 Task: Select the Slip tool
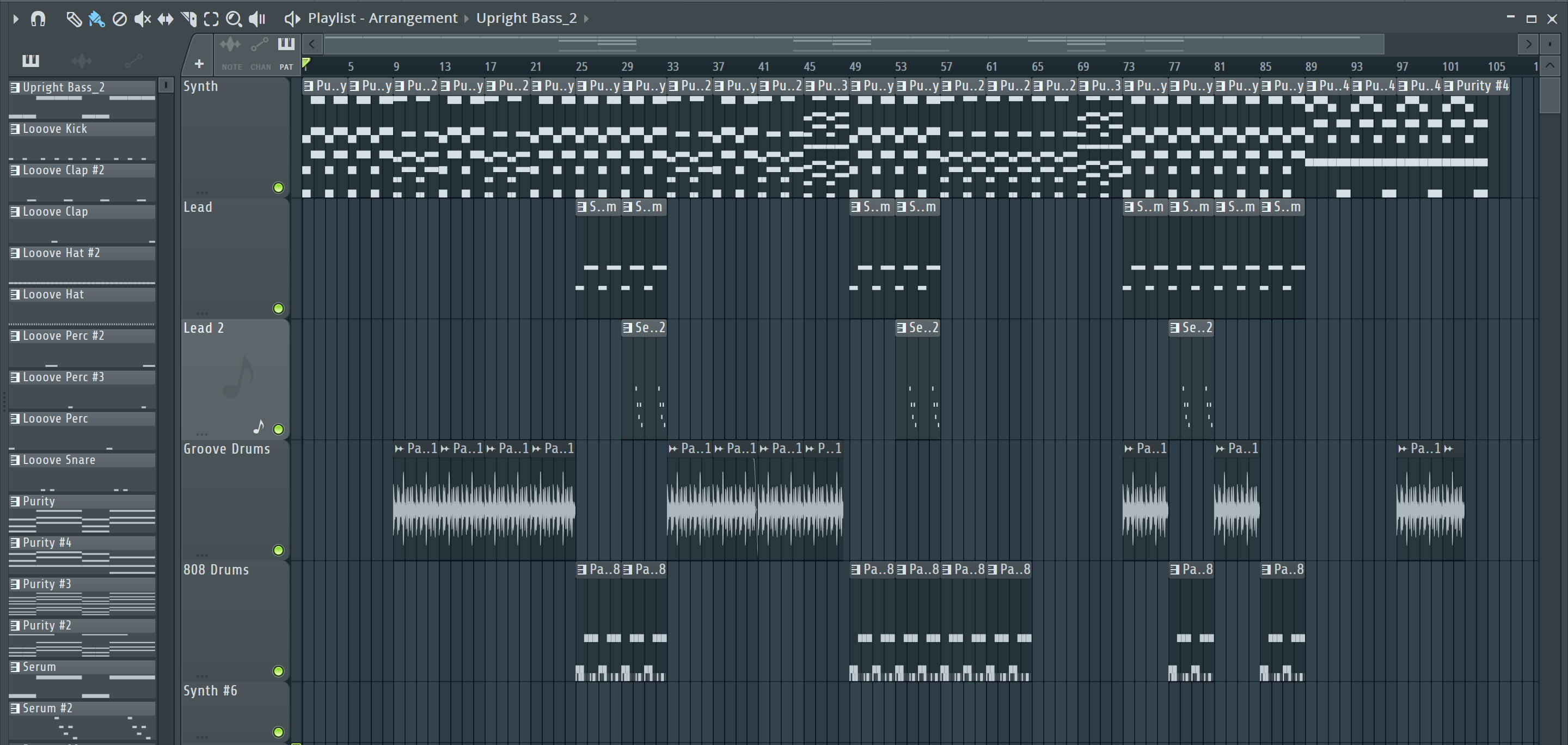click(165, 20)
